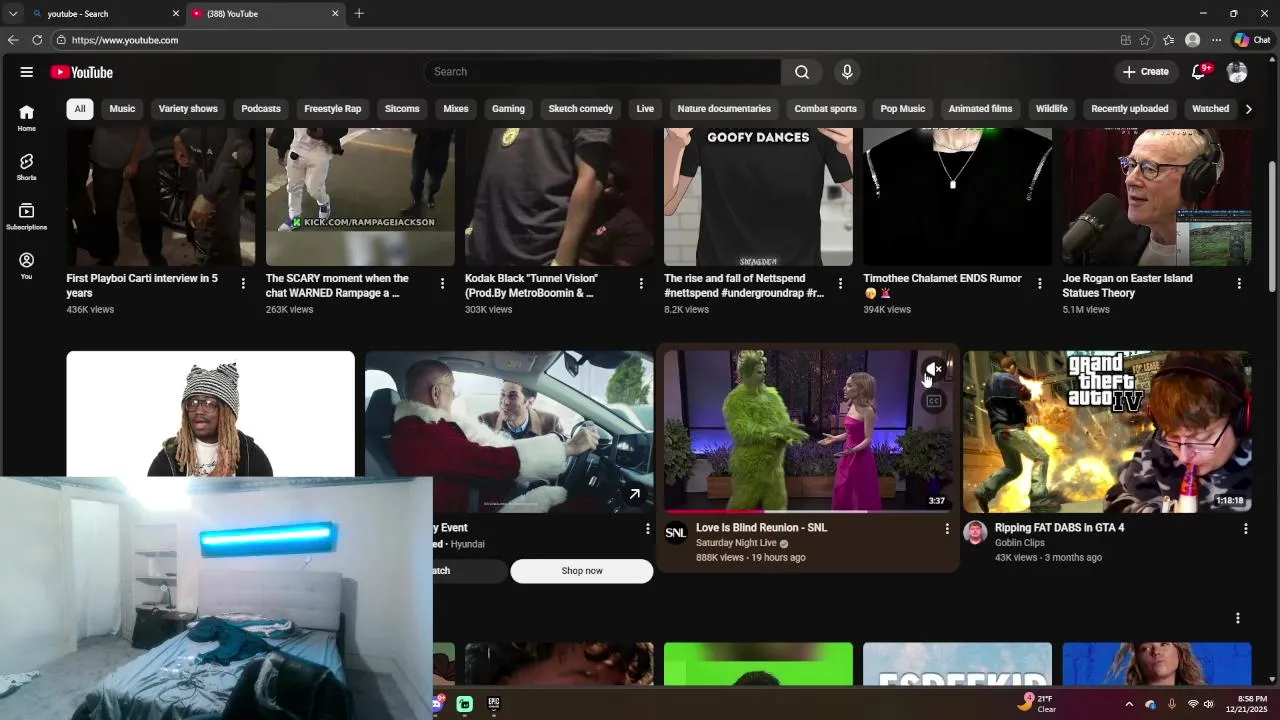Select the Podcasts category chip

point(261,109)
